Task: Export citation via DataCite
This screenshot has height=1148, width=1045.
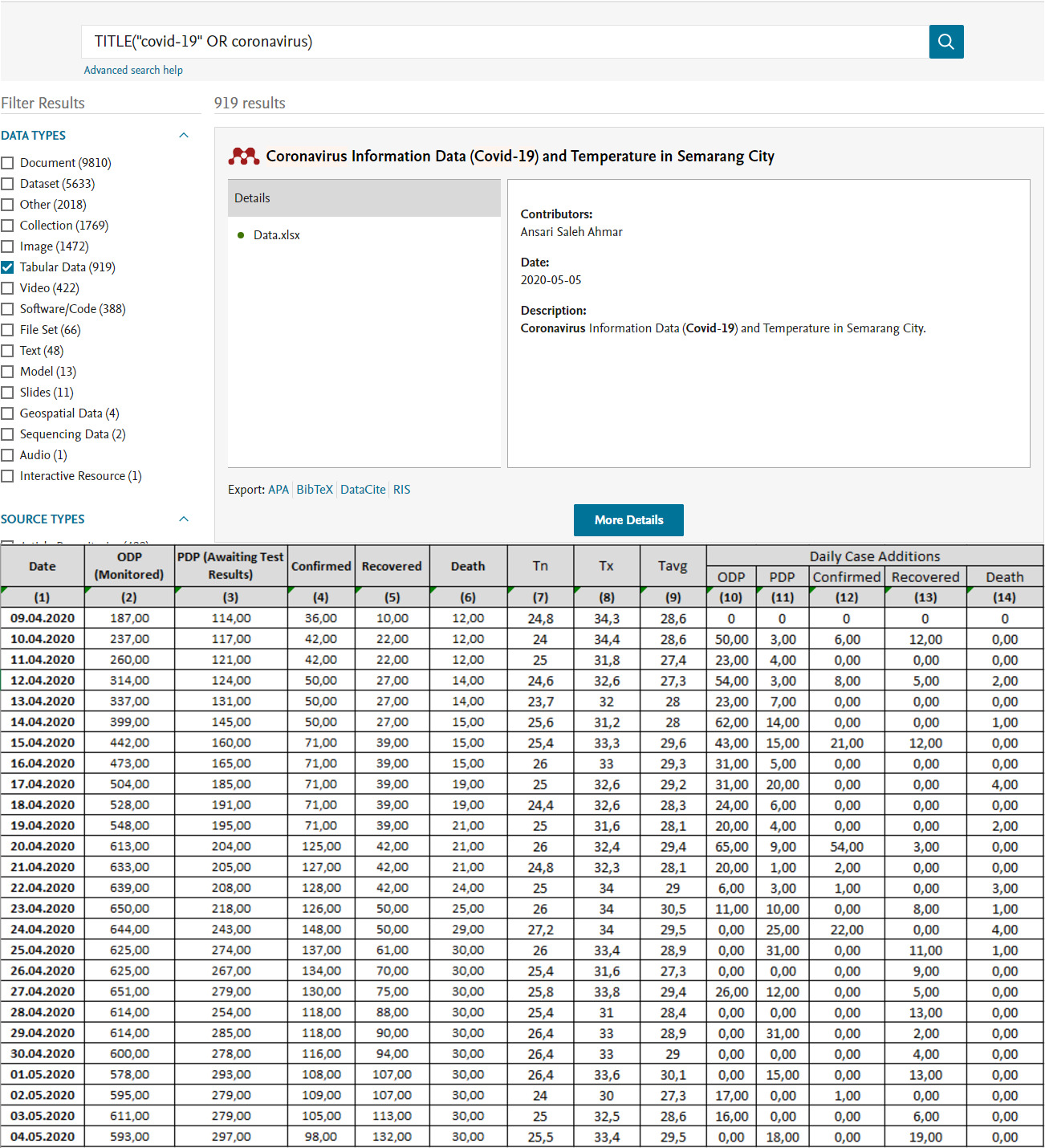Action: tap(363, 490)
